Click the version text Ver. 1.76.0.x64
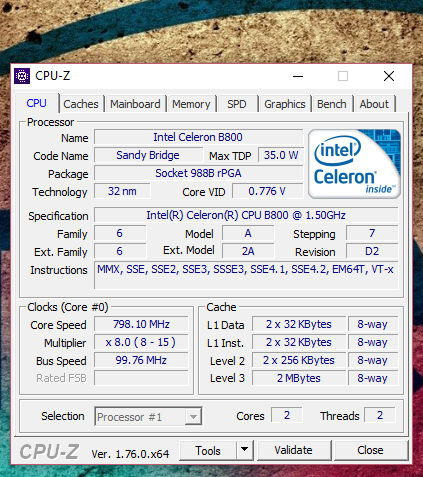Image resolution: width=423 pixels, height=477 pixels. 130,454
